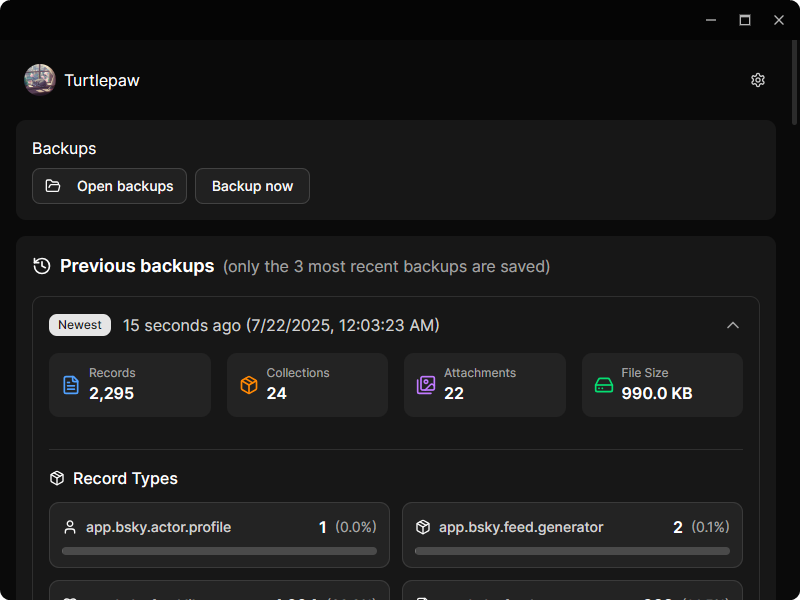The height and width of the screenshot is (600, 800).
Task: Click the green File Size drive icon
Action: (604, 385)
